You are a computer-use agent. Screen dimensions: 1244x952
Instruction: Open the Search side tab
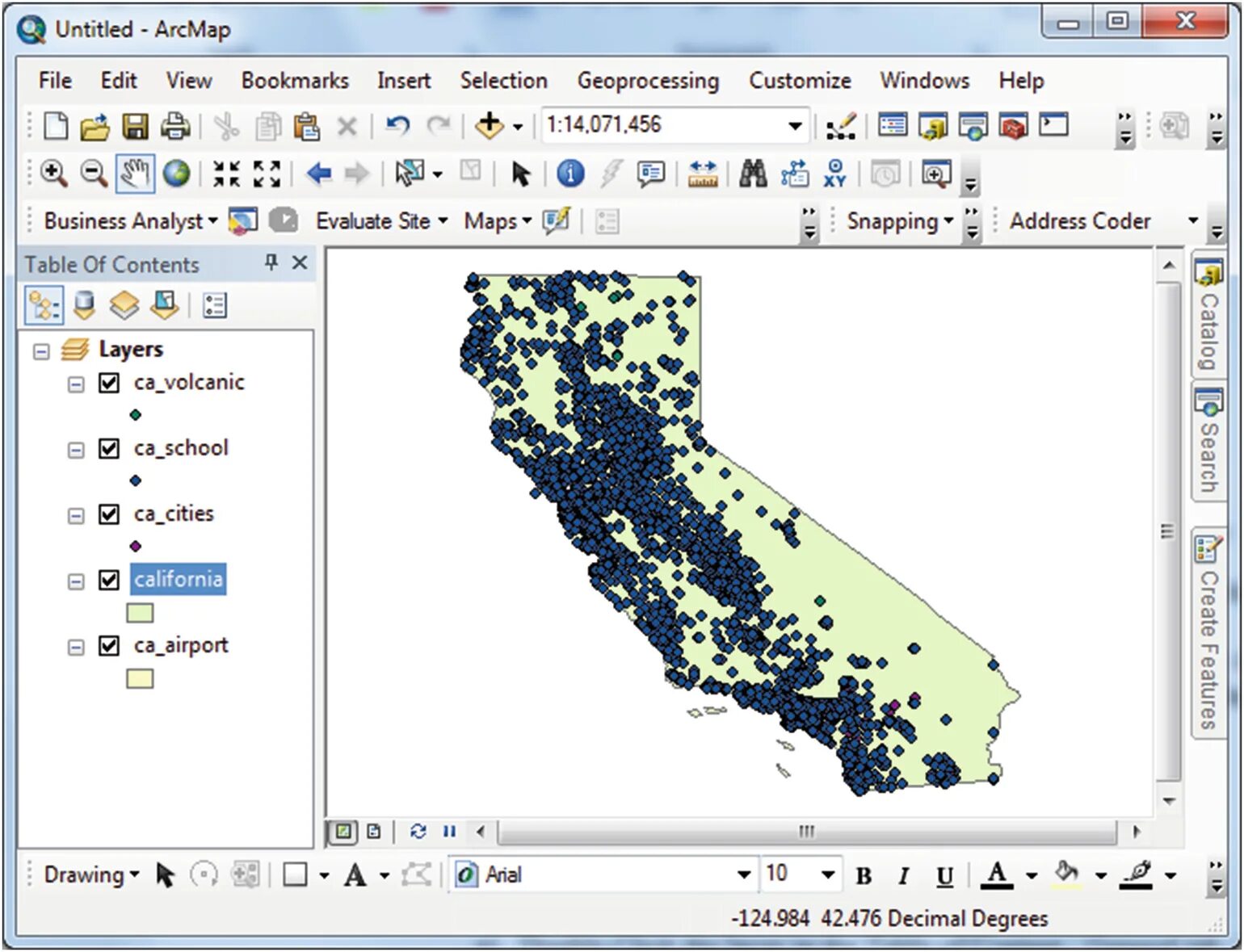pos(1208,442)
